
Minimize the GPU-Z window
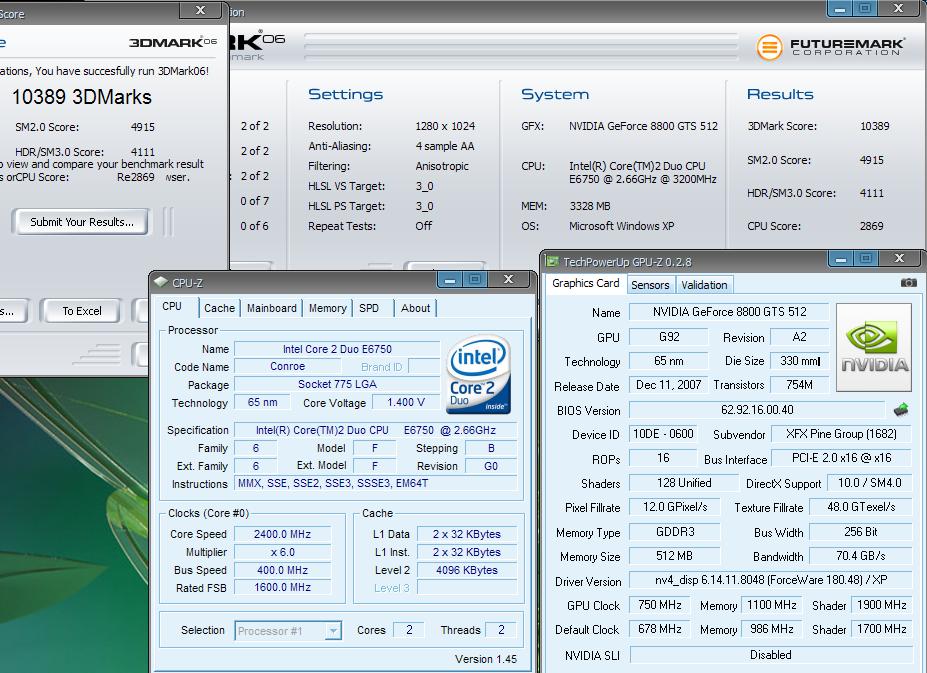click(841, 259)
